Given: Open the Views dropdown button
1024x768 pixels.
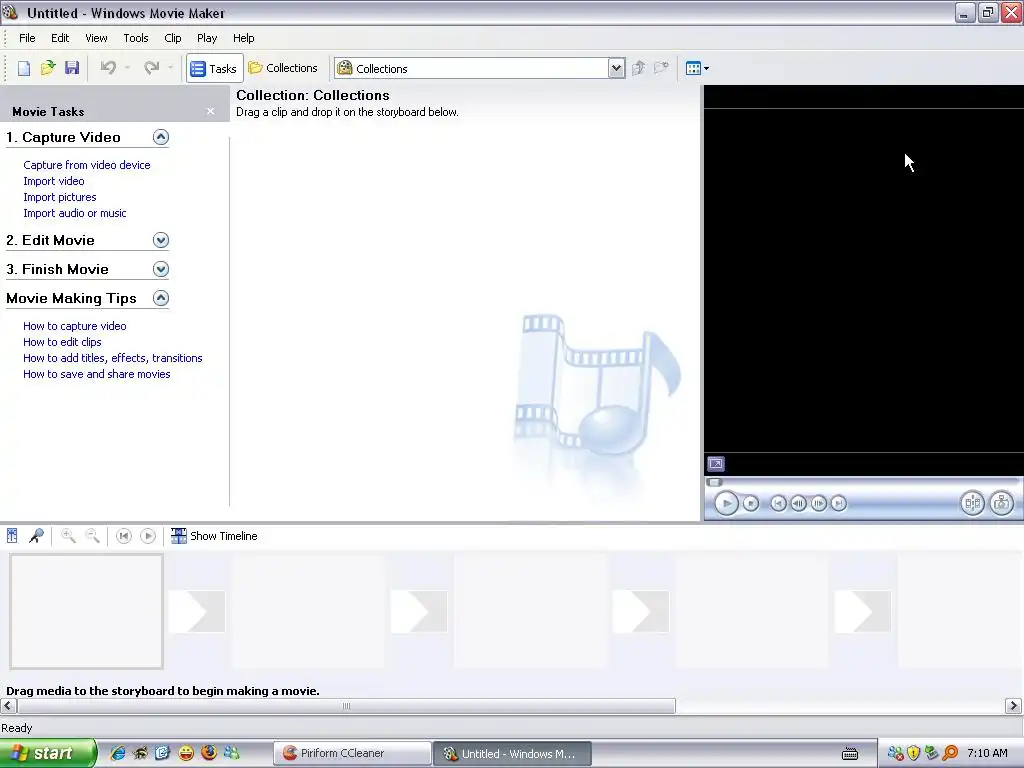Looking at the screenshot, I should (697, 68).
